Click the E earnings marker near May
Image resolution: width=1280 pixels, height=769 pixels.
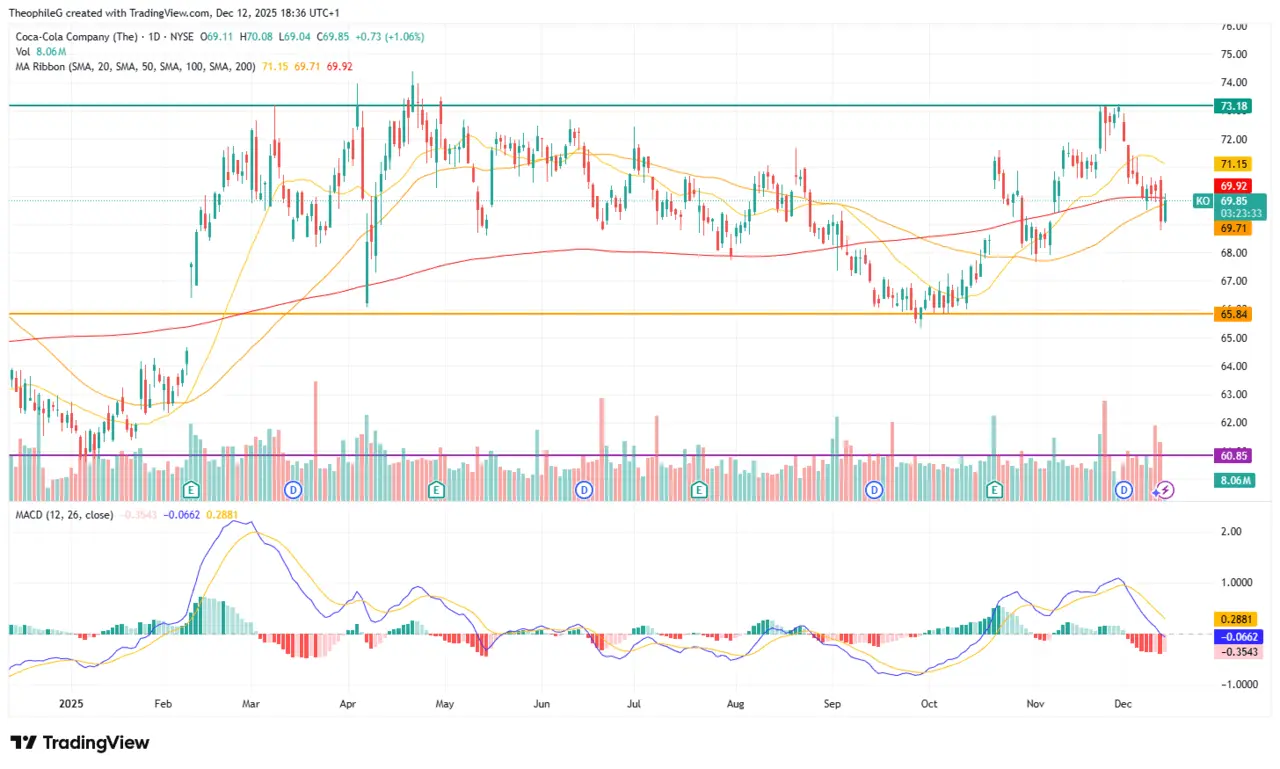(x=436, y=490)
